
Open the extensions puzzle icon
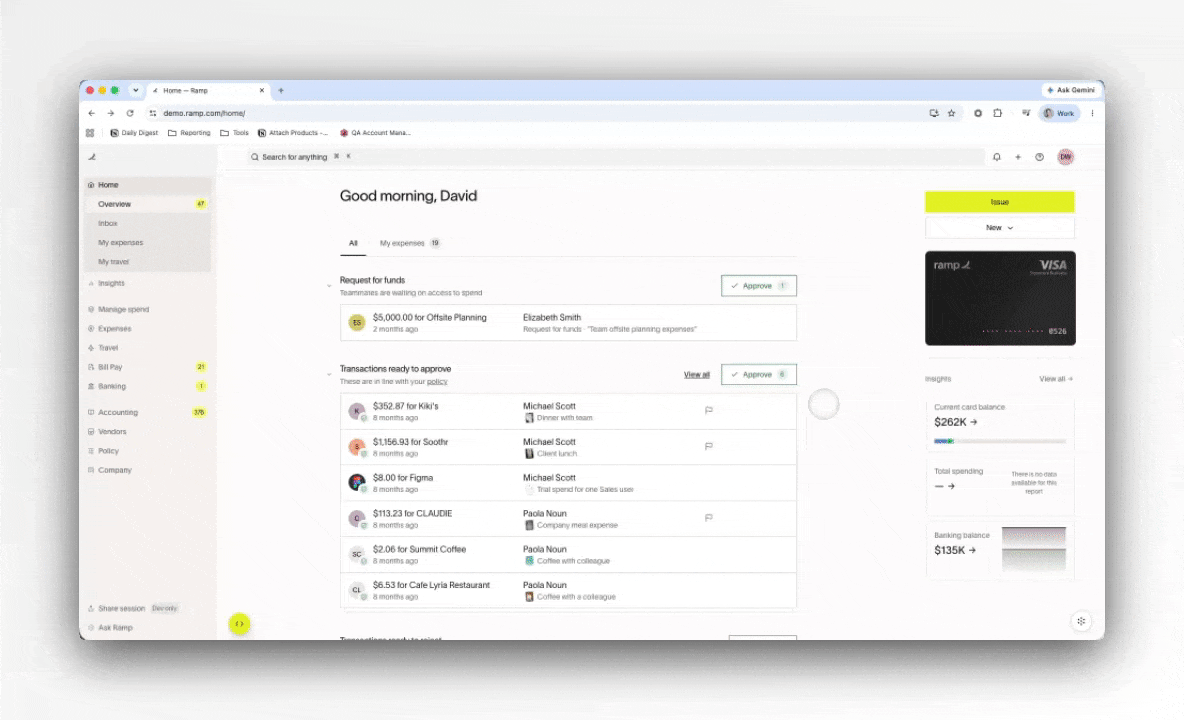(x=997, y=113)
